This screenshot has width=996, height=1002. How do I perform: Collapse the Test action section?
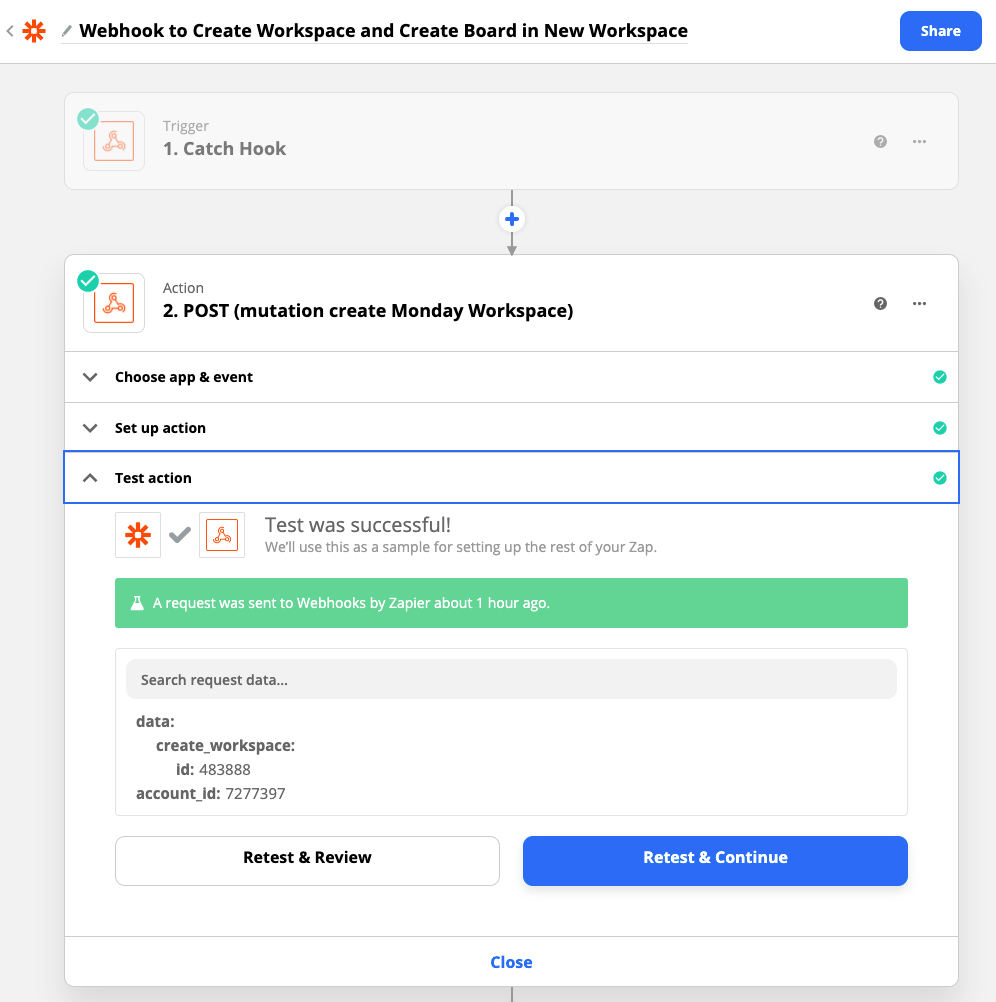point(511,477)
